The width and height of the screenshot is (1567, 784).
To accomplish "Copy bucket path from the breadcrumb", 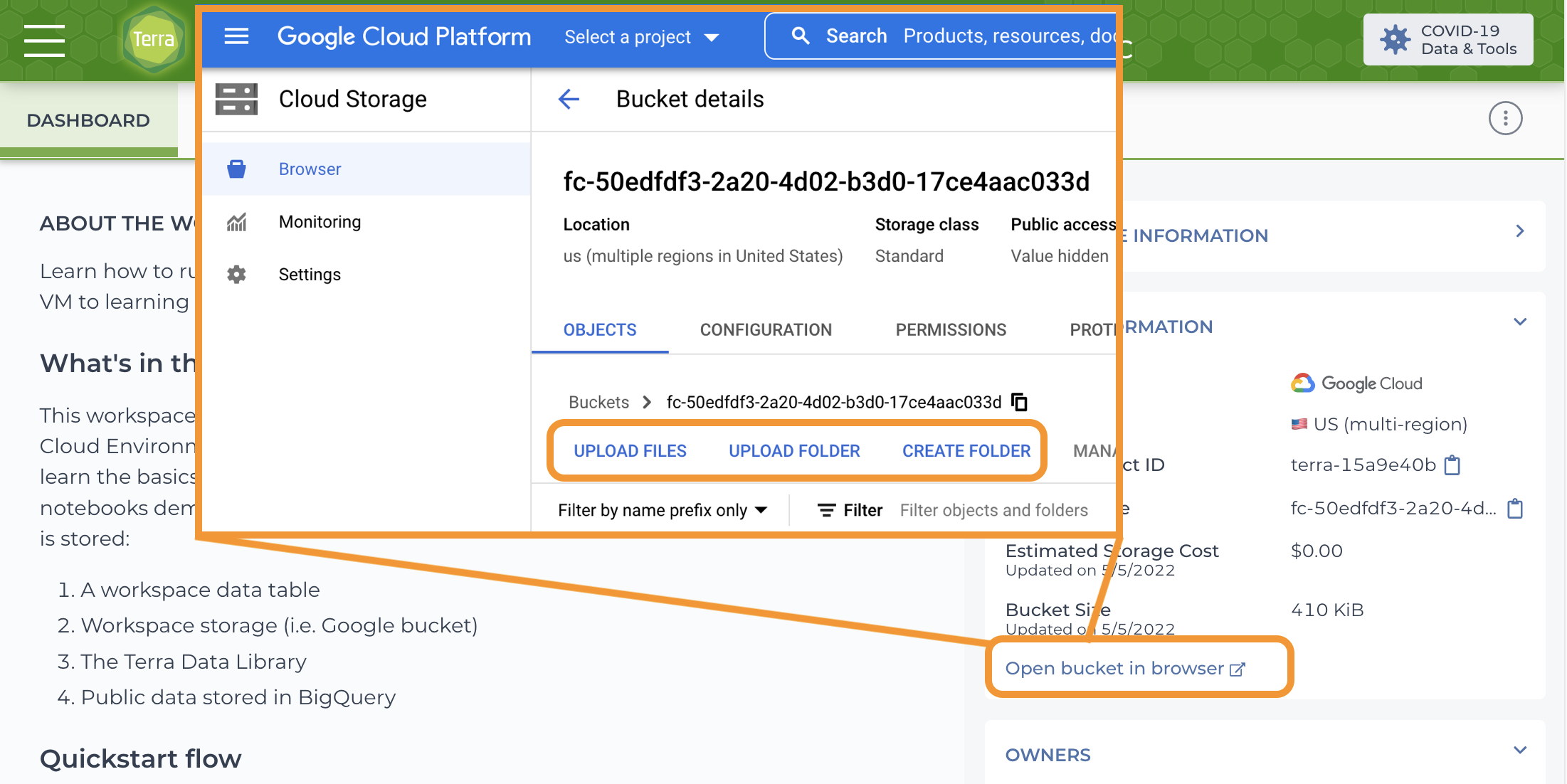I will [1019, 402].
